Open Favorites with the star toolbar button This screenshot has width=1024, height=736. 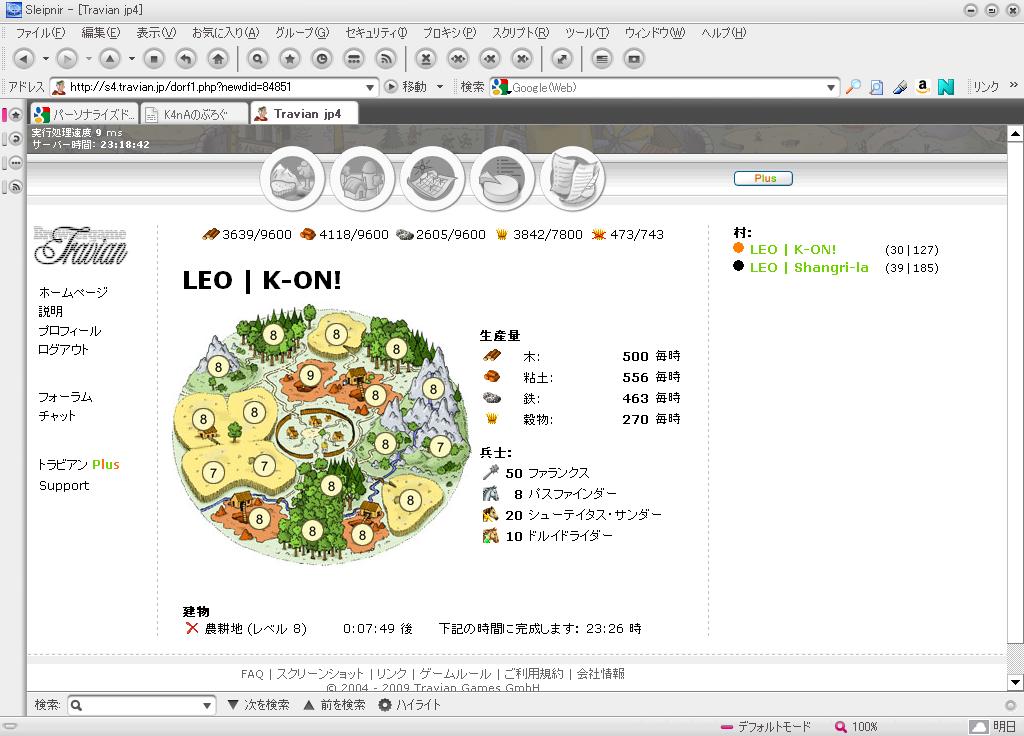pos(289,59)
